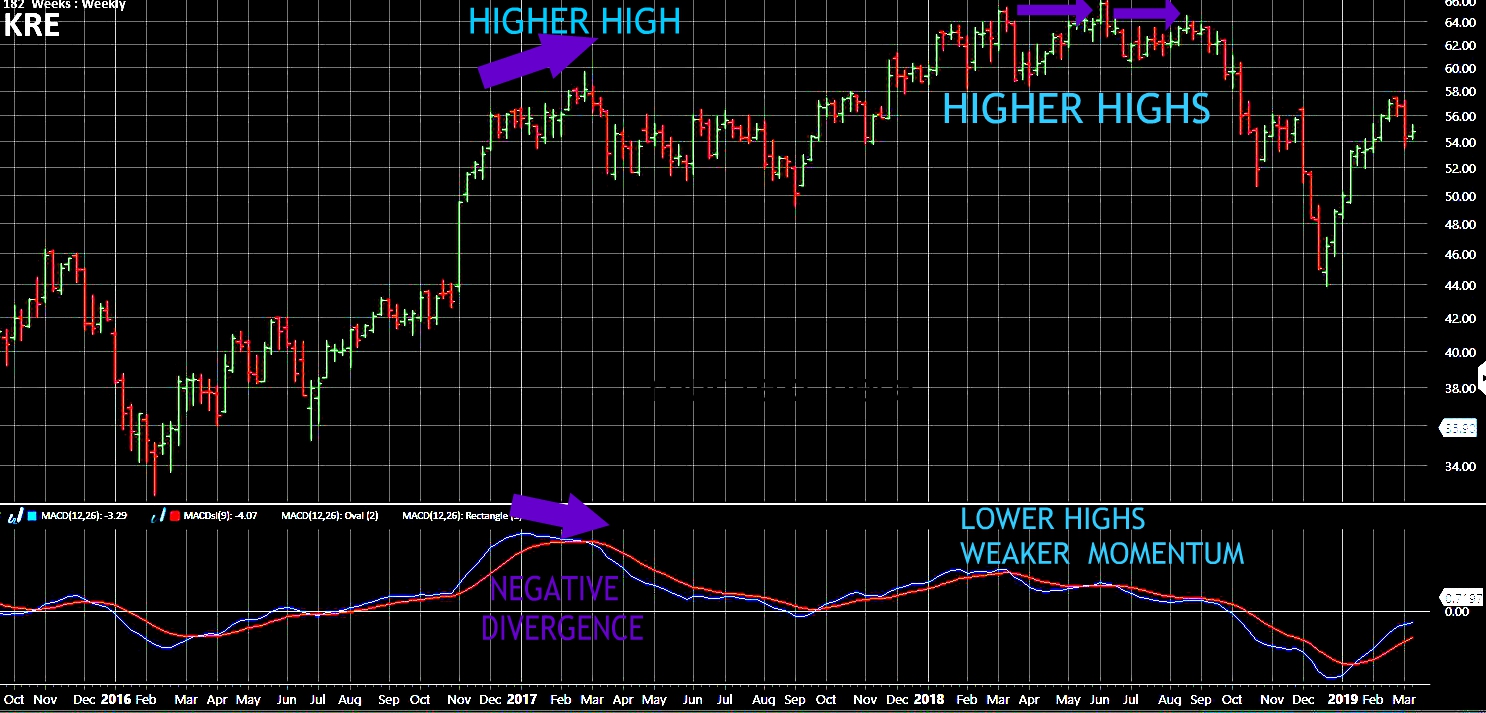Click the 182 Weeks : Weekly timeframe label
This screenshot has width=1486, height=713.
click(62, 5)
